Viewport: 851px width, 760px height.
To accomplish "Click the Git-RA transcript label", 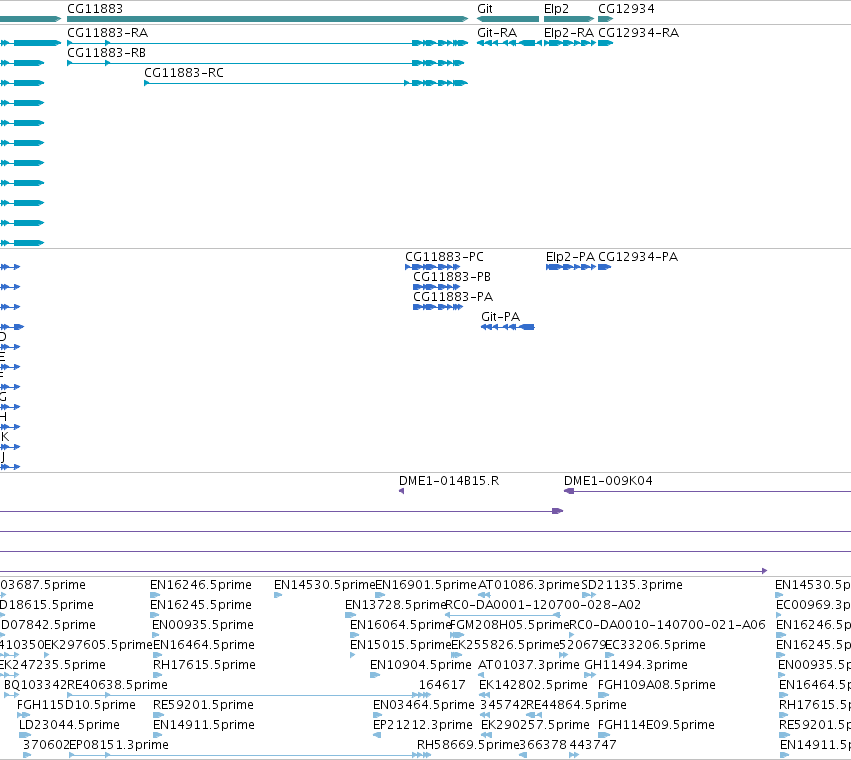I will click(497, 33).
